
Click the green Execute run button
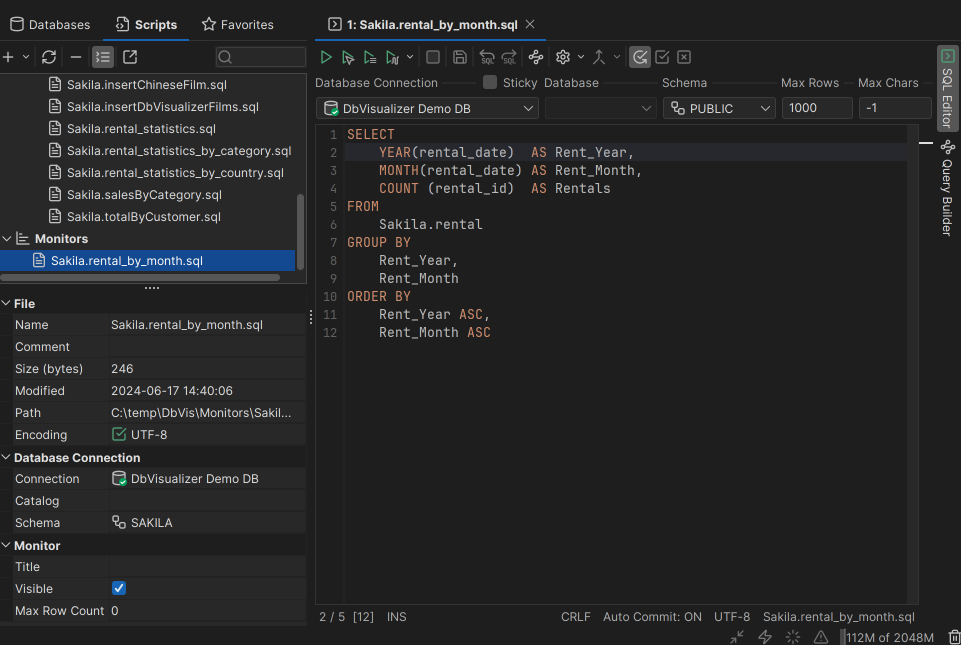pyautogui.click(x=326, y=58)
